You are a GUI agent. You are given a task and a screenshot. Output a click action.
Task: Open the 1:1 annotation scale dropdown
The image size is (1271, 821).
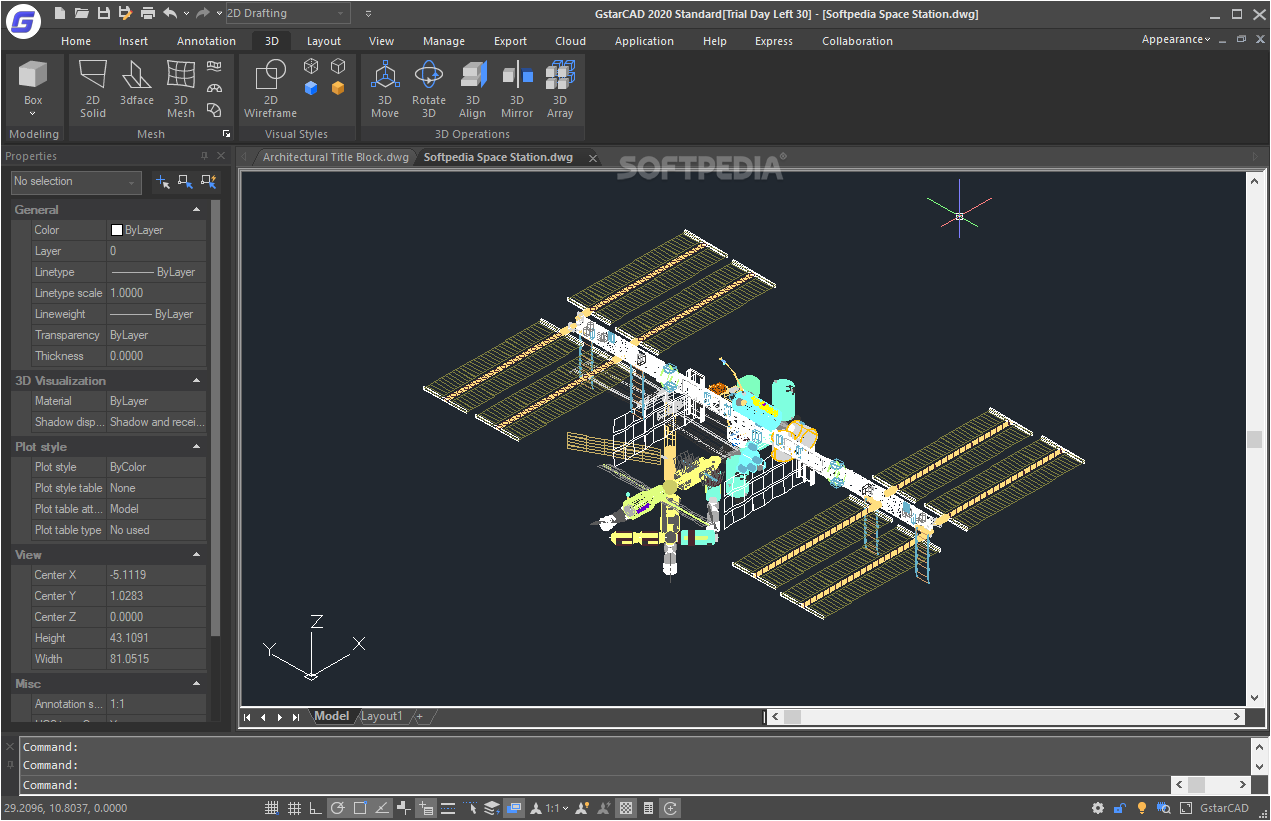[x=557, y=808]
